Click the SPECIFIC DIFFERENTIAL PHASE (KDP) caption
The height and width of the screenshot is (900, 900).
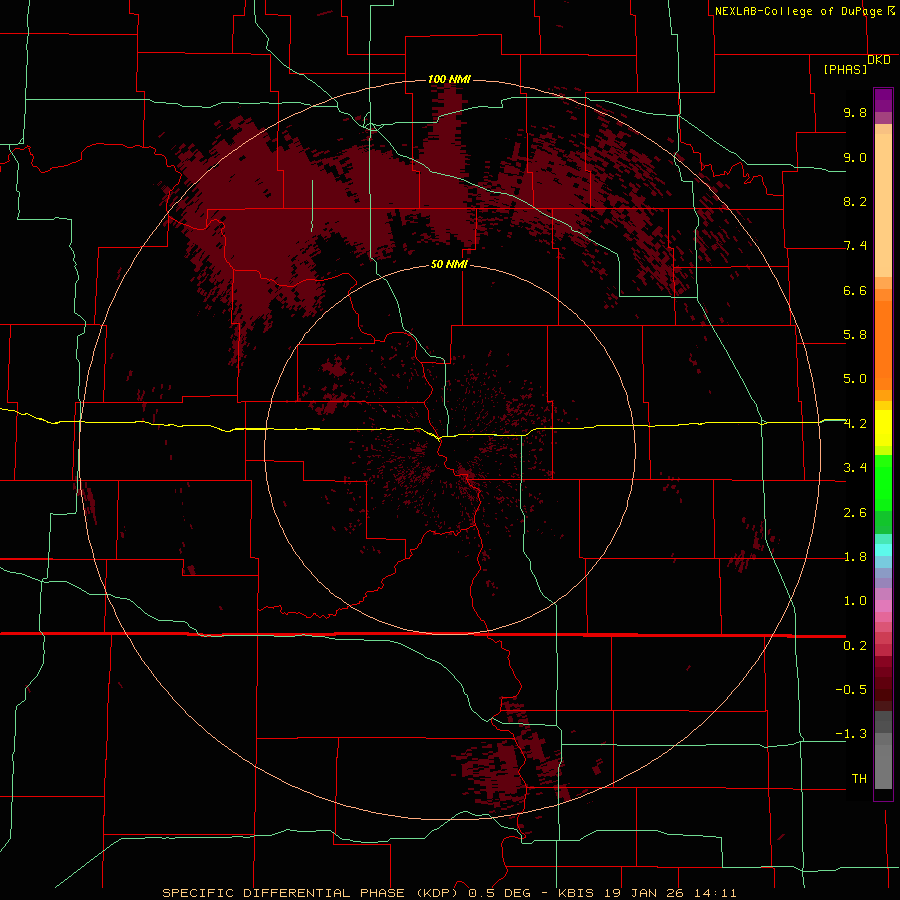tap(310, 893)
